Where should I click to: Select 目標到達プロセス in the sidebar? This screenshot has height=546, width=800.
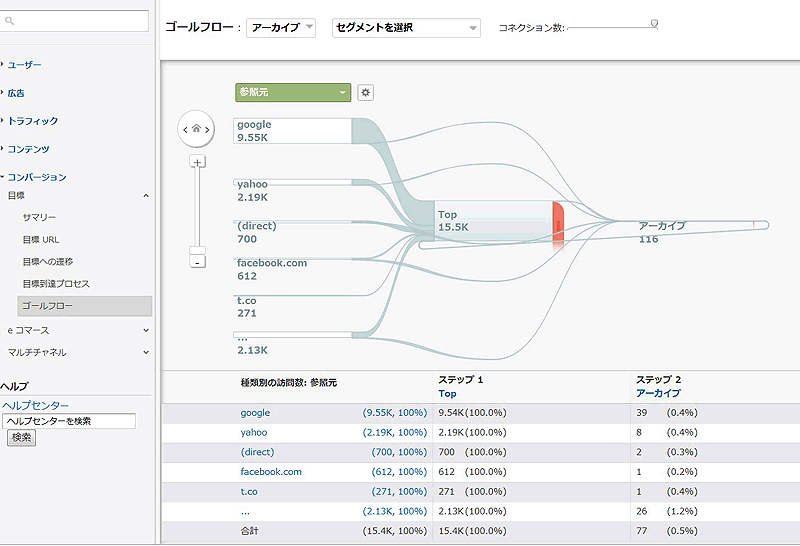tap(56, 284)
